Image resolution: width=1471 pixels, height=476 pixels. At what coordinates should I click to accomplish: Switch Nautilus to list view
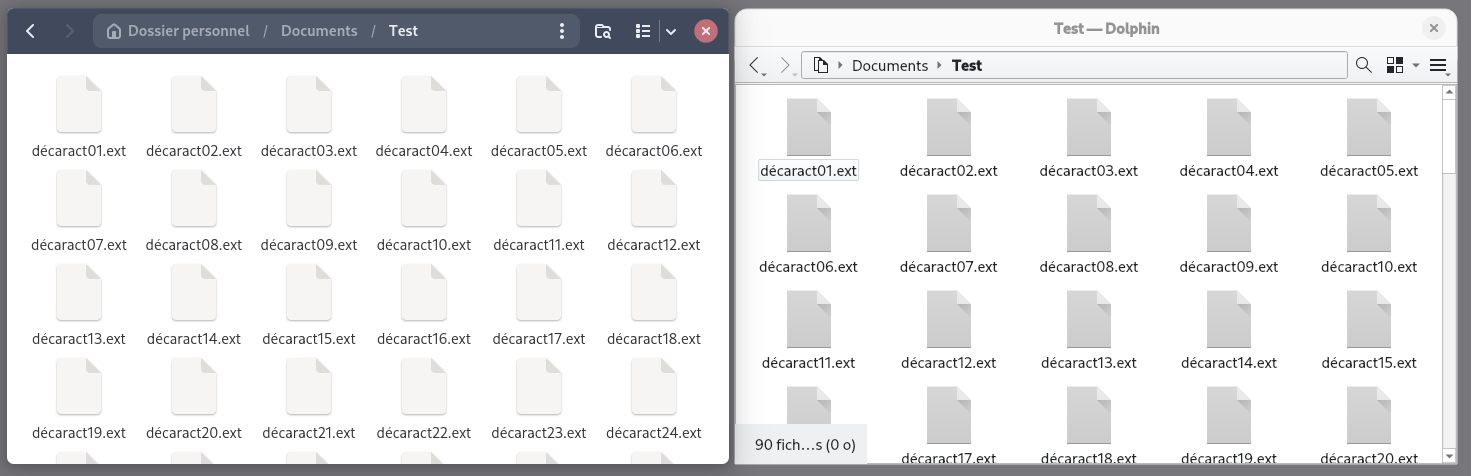(644, 31)
